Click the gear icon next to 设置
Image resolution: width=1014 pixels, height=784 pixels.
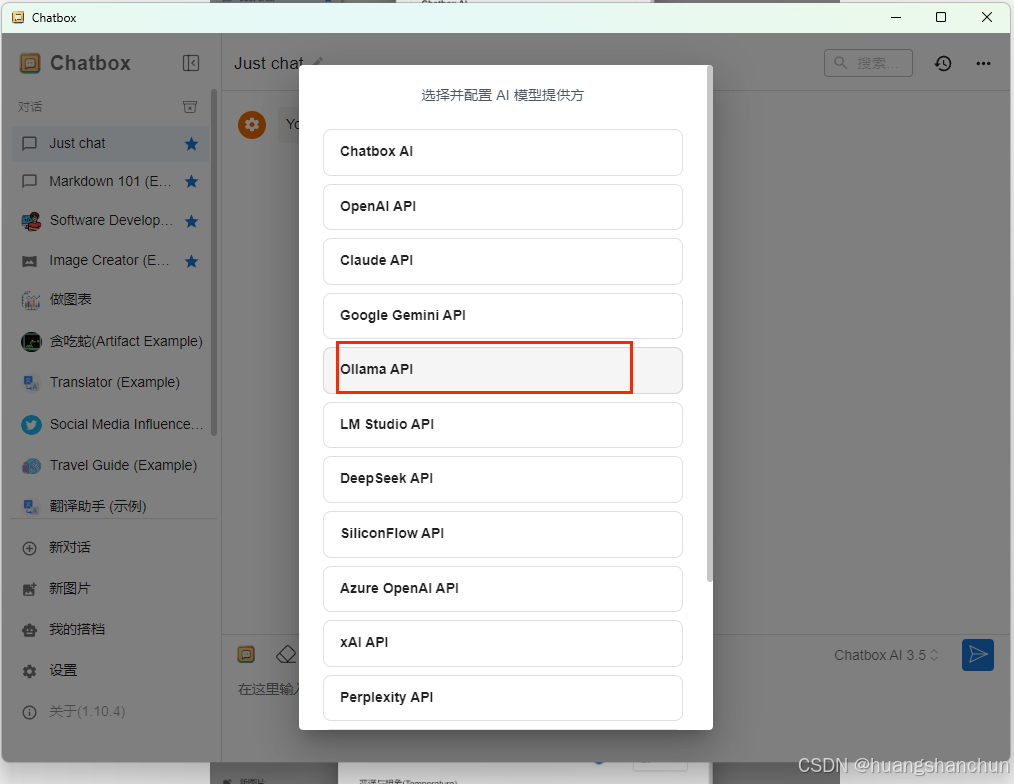30,671
